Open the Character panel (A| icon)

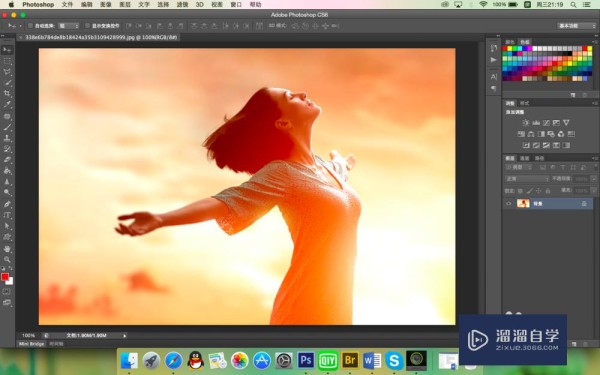pos(494,77)
